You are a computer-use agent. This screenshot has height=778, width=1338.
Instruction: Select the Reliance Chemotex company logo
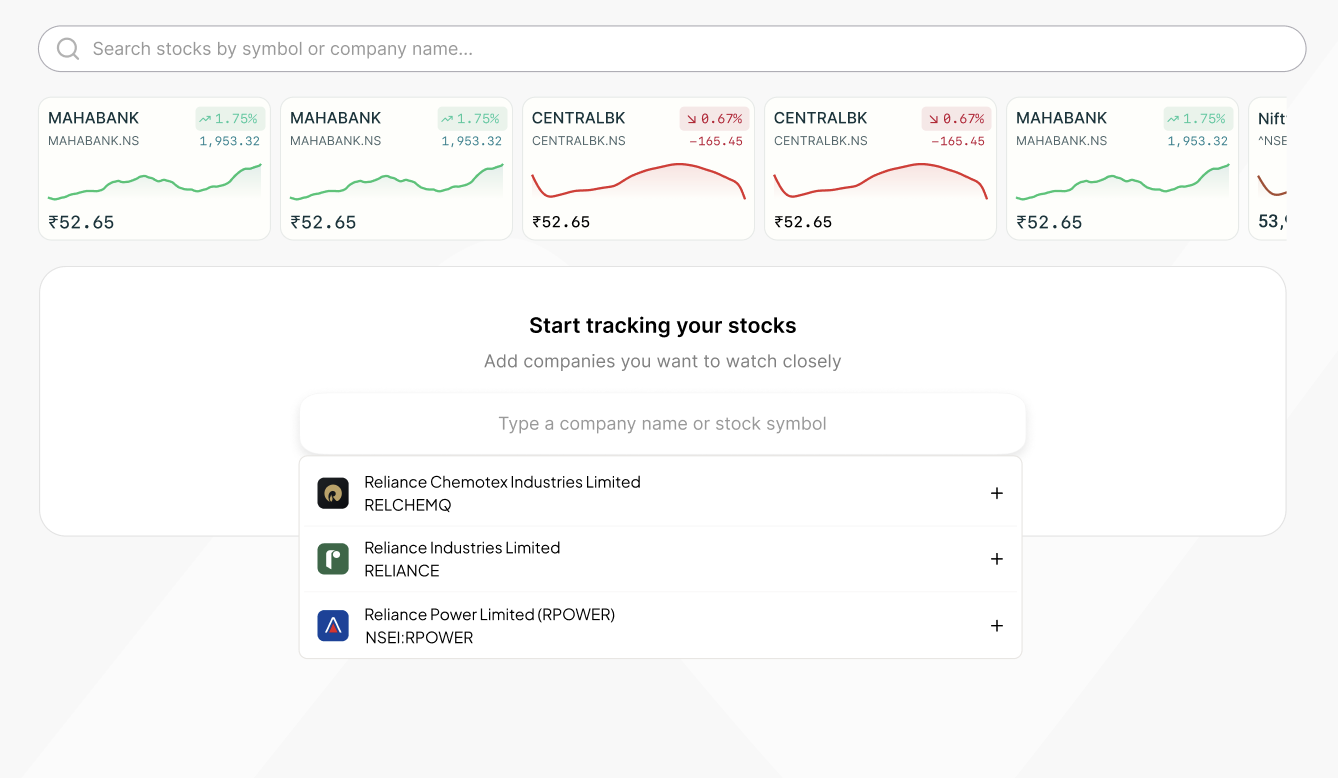point(333,492)
